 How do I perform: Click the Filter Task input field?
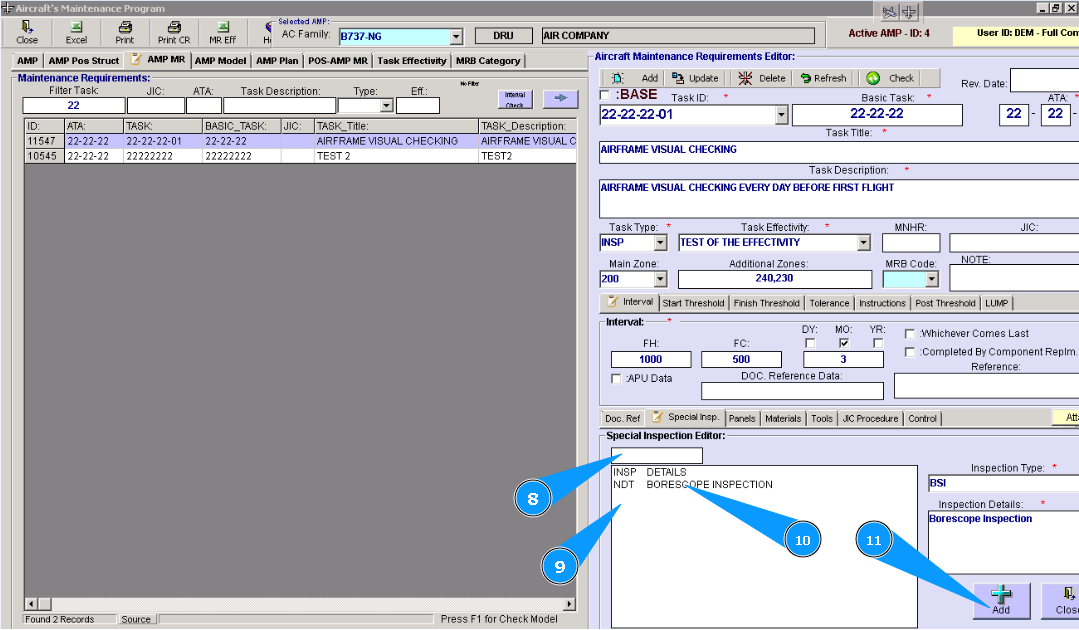(x=74, y=106)
